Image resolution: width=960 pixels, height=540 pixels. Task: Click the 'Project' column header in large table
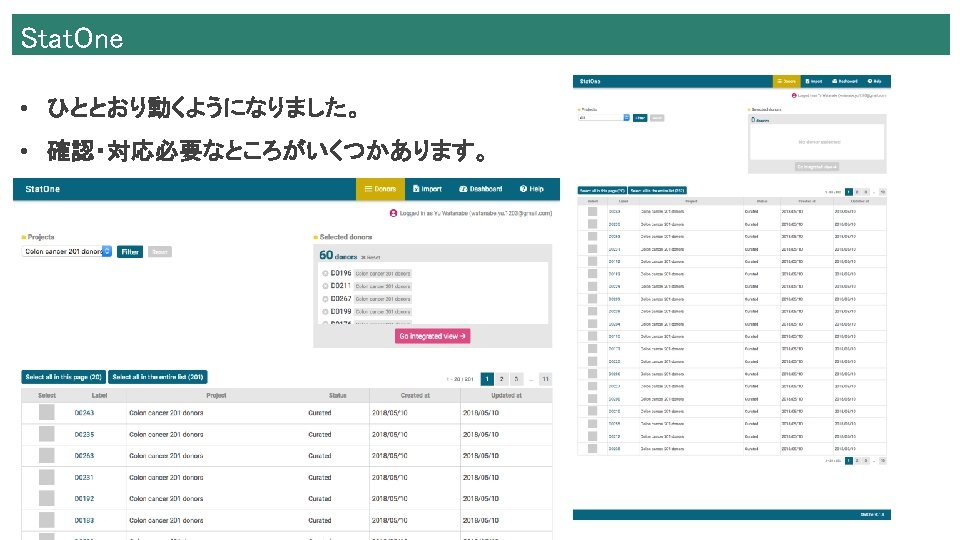(x=216, y=396)
